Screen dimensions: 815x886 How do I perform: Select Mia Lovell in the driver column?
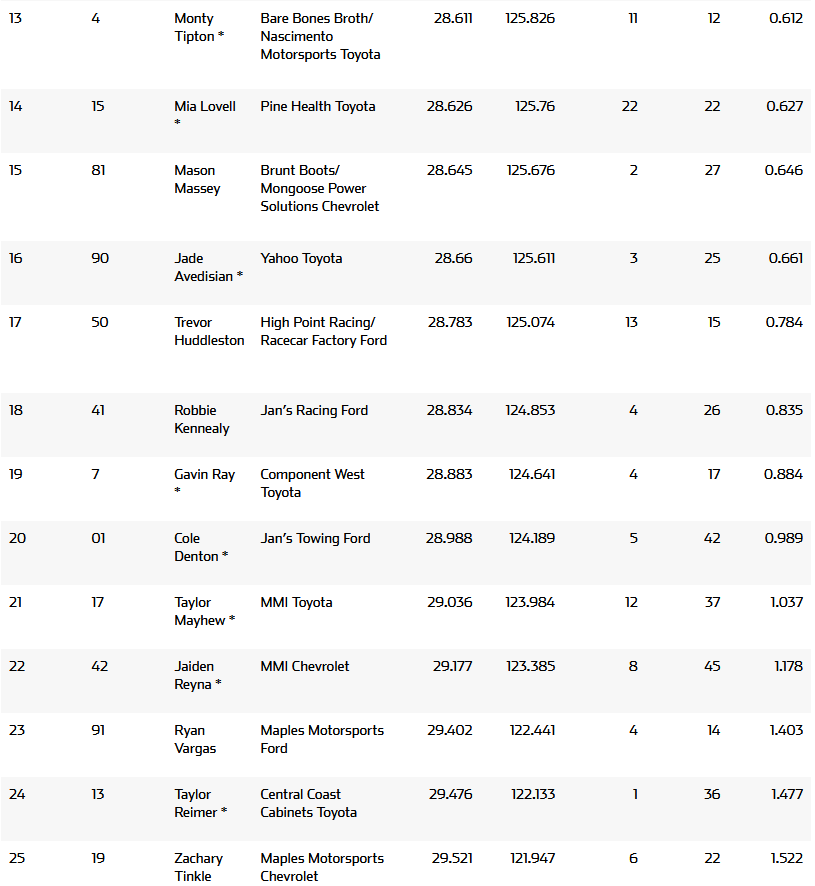[204, 106]
